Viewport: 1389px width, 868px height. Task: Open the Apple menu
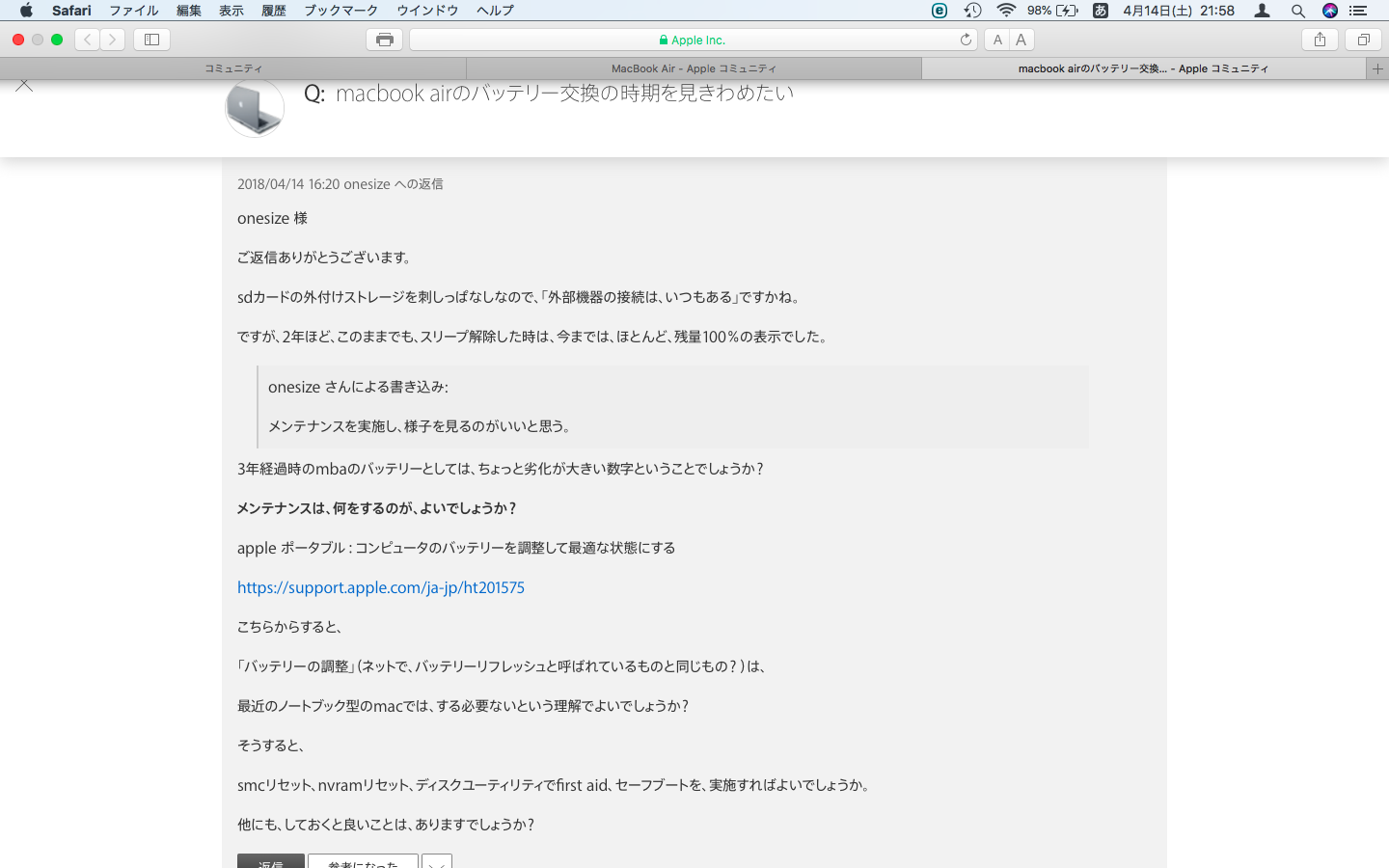26,11
